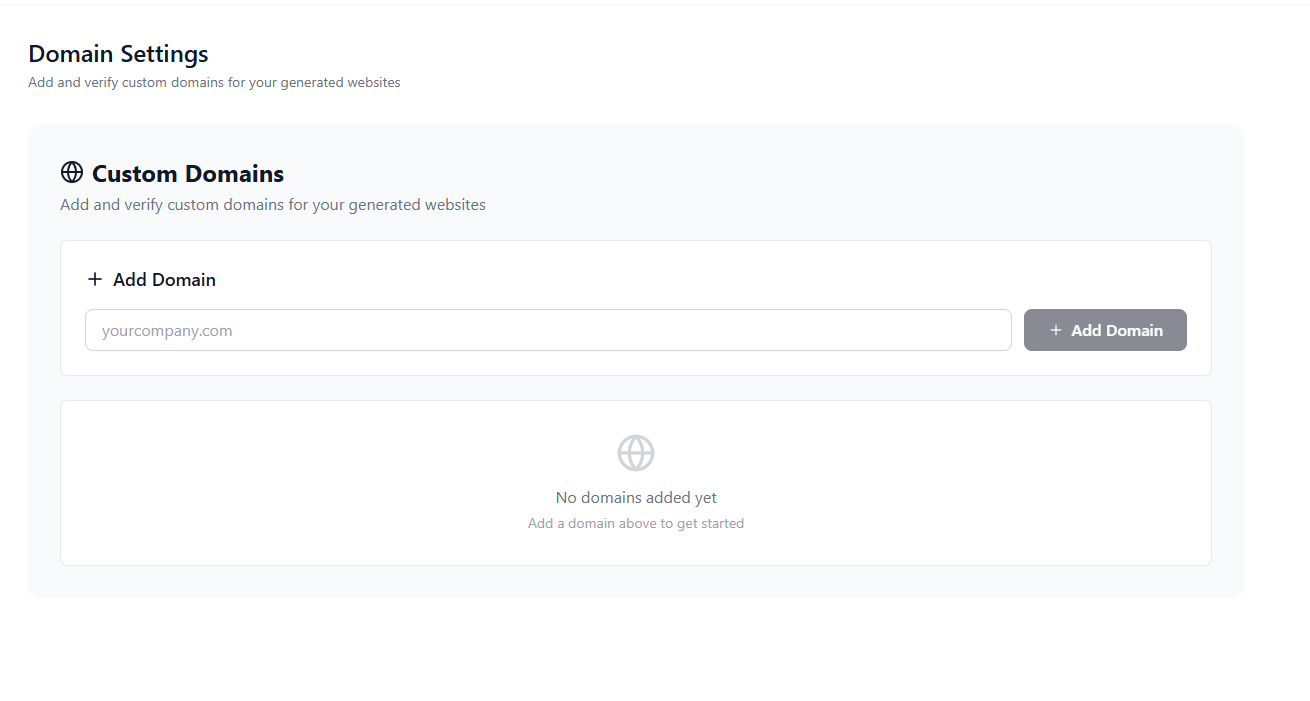This screenshot has height=701, width=1310.
Task: Click the plus symbol preceding 'Add Domain' label
Action: [x=95, y=279]
